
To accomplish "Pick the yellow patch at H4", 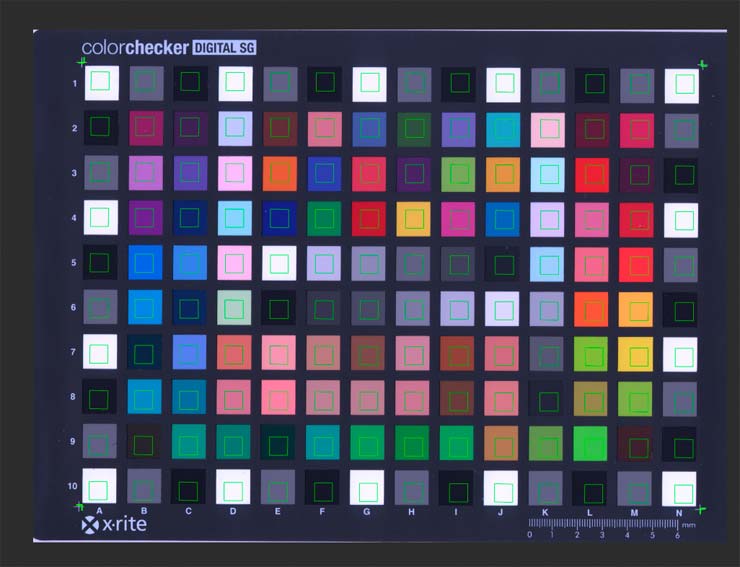I will click(x=413, y=219).
